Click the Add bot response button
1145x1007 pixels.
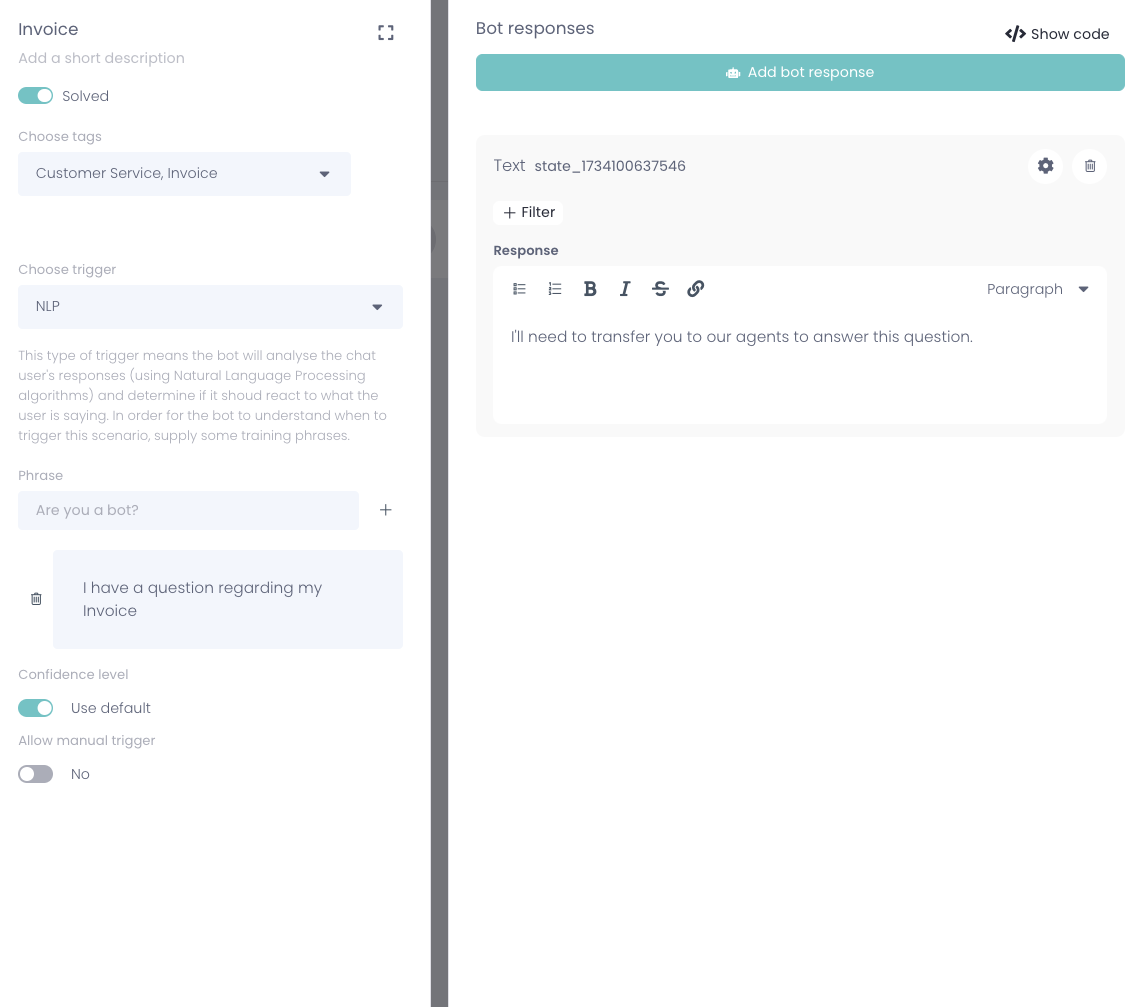tap(800, 73)
